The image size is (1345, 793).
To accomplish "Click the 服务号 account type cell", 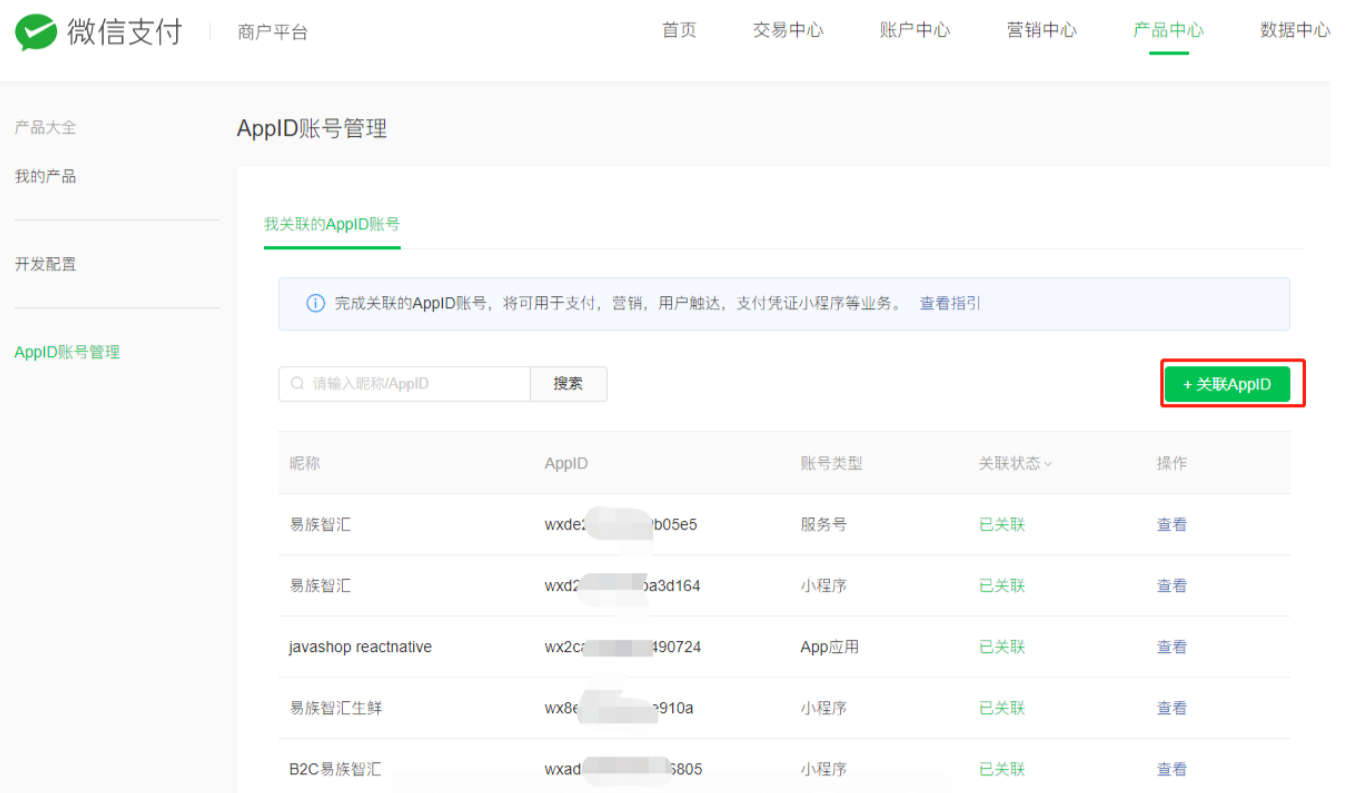I will [x=823, y=524].
